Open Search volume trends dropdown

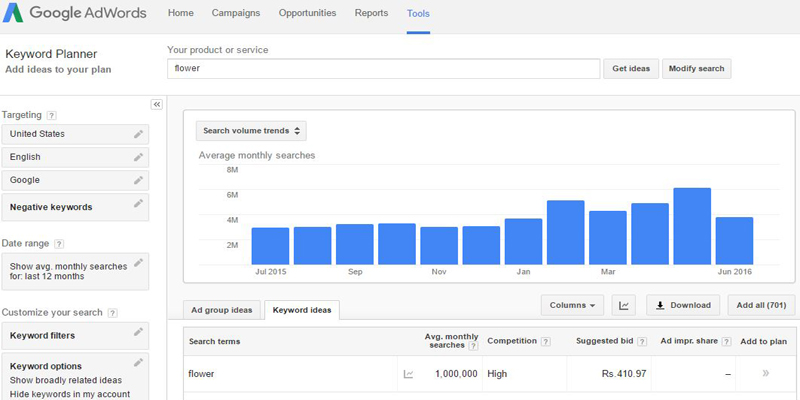[x=251, y=131]
